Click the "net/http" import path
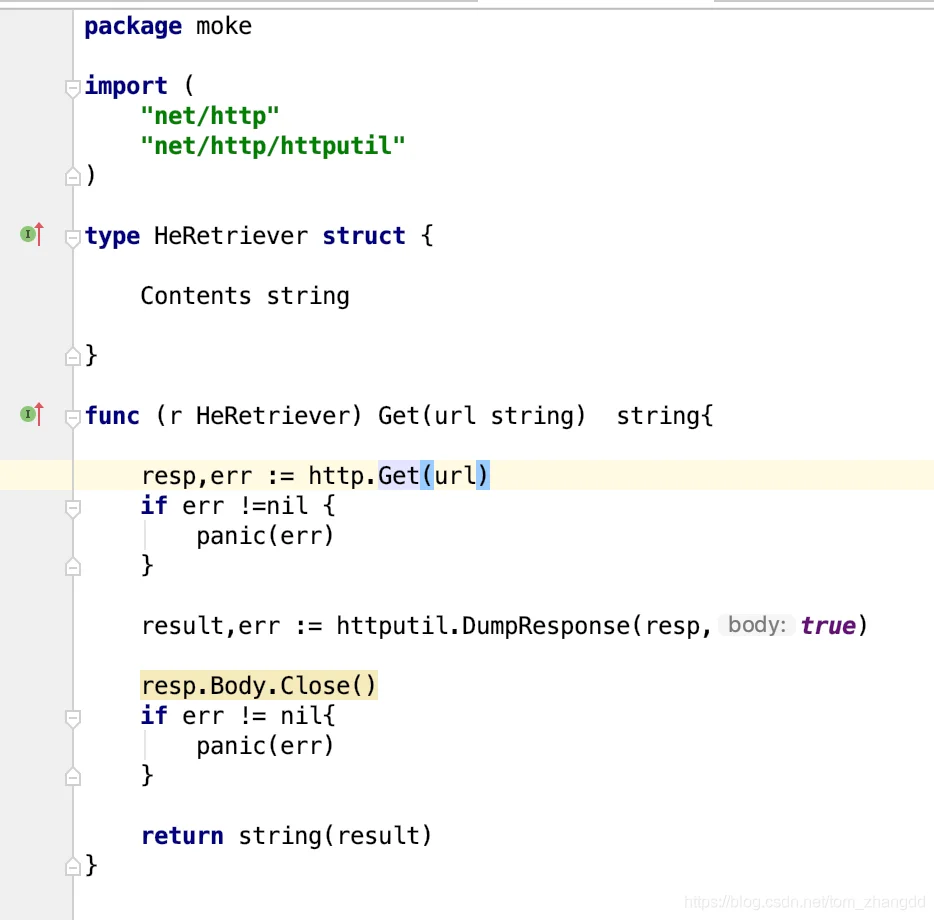Image resolution: width=934 pixels, height=920 pixels. click(209, 116)
